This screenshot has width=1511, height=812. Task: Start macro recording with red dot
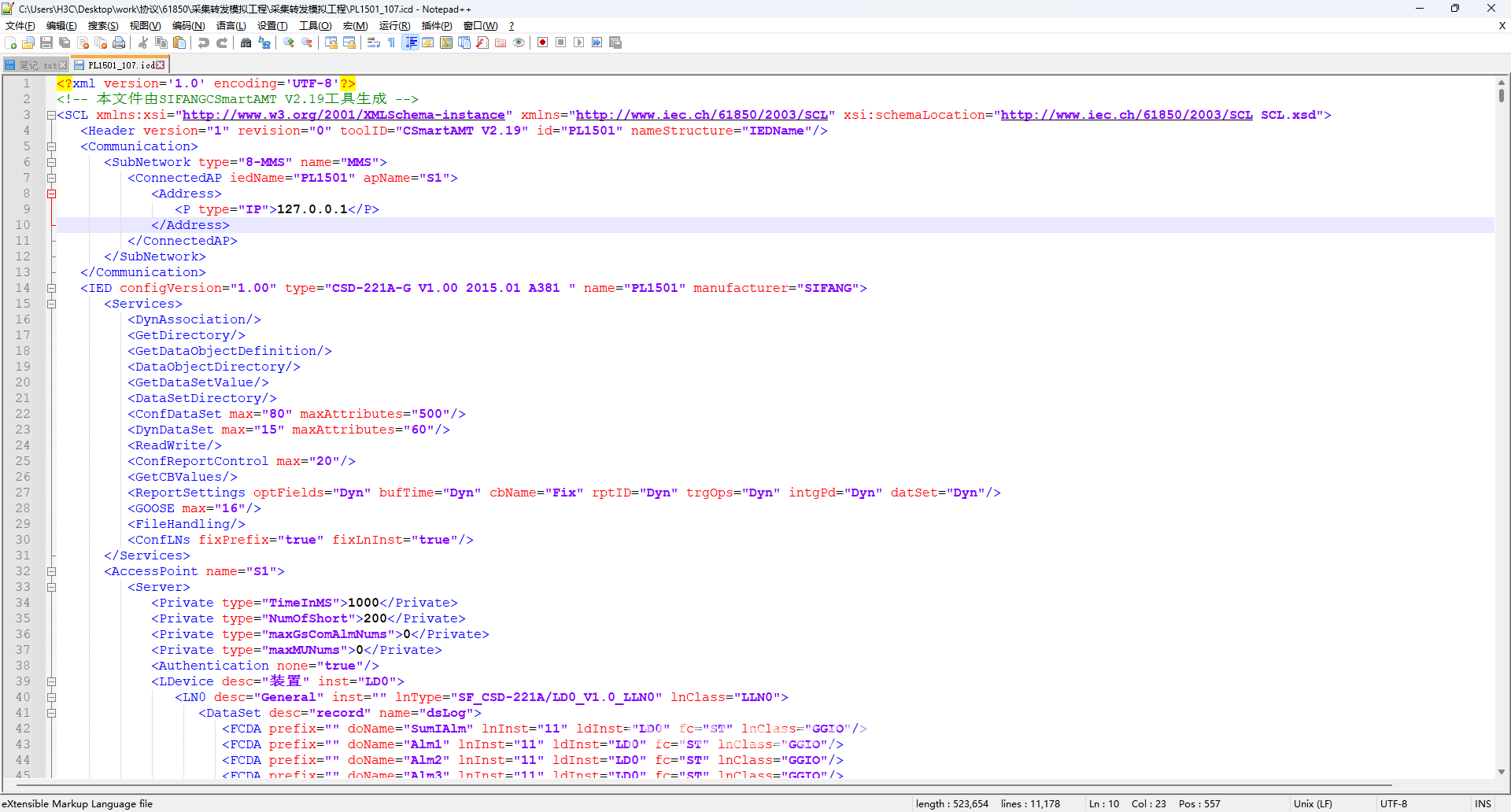542,42
